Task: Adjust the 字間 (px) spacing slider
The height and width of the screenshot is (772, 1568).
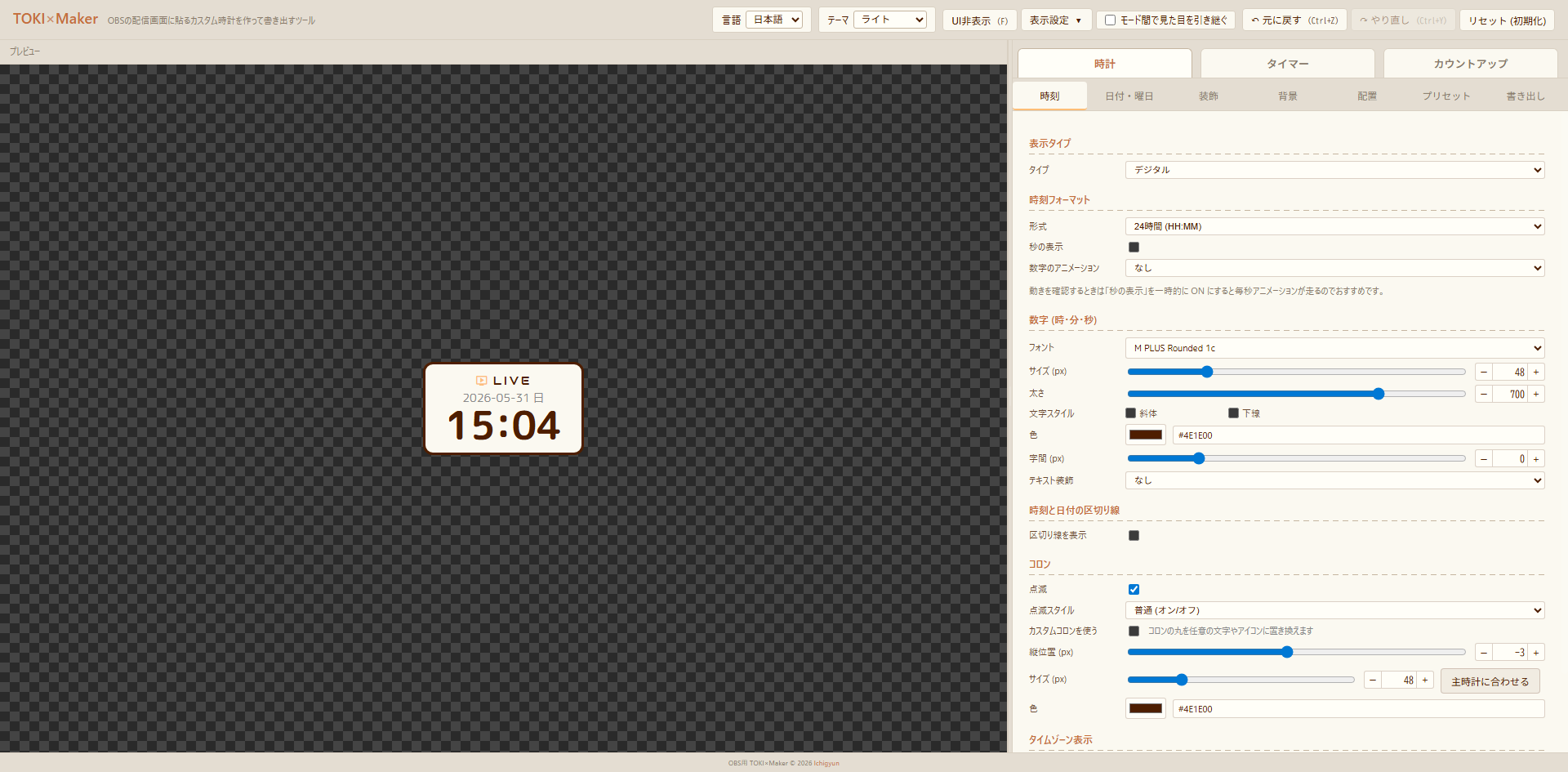Action: (1296, 458)
